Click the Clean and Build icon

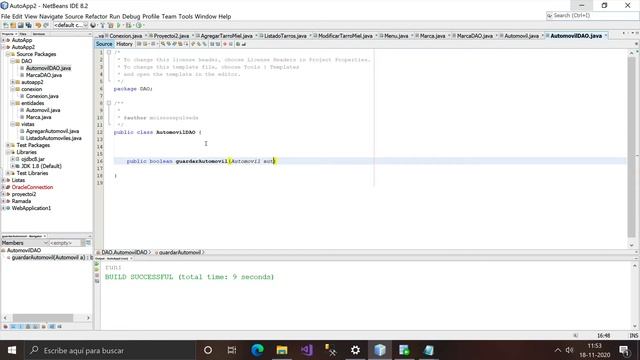click(111, 25)
